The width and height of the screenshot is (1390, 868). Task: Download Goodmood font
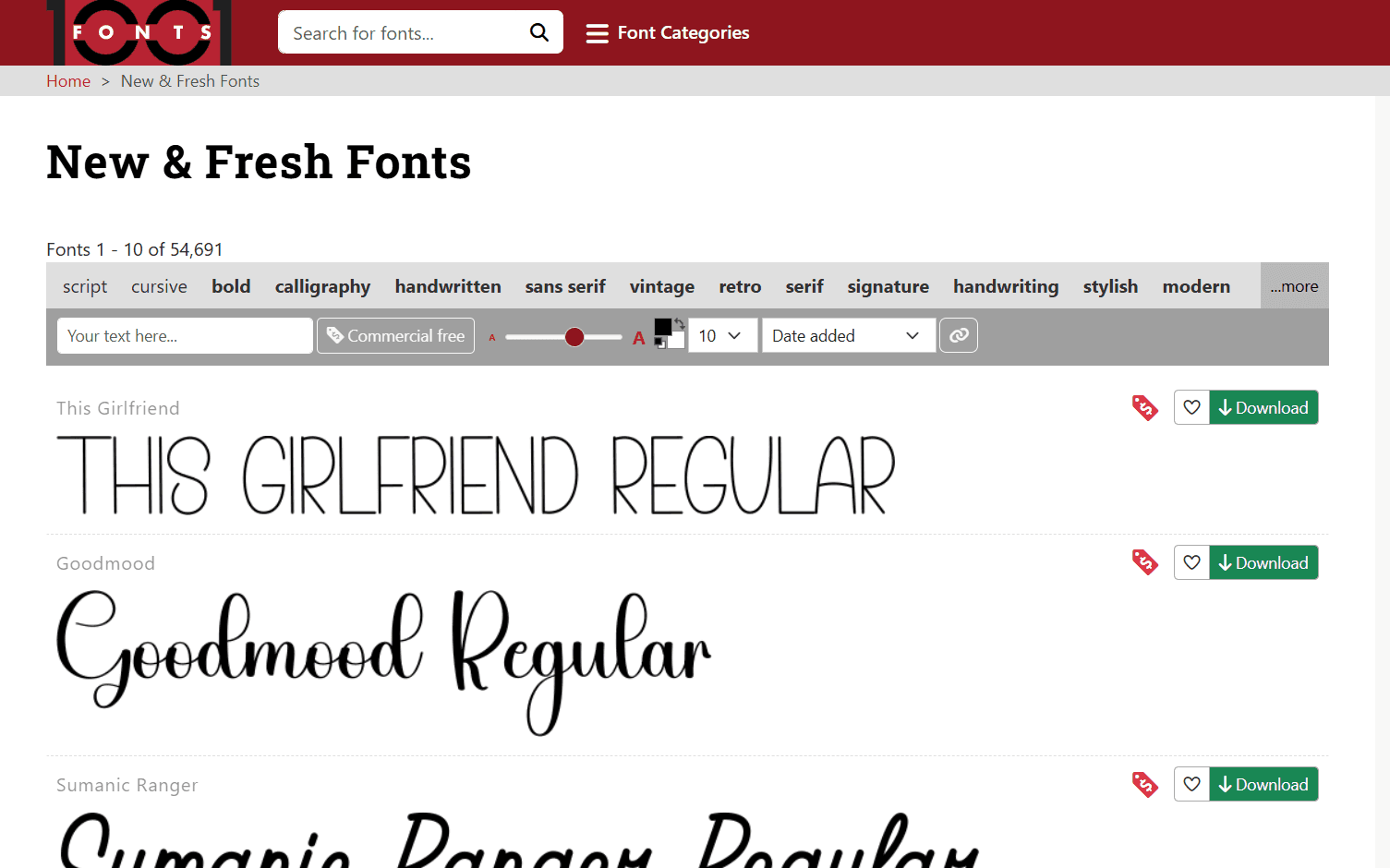coord(1263,562)
